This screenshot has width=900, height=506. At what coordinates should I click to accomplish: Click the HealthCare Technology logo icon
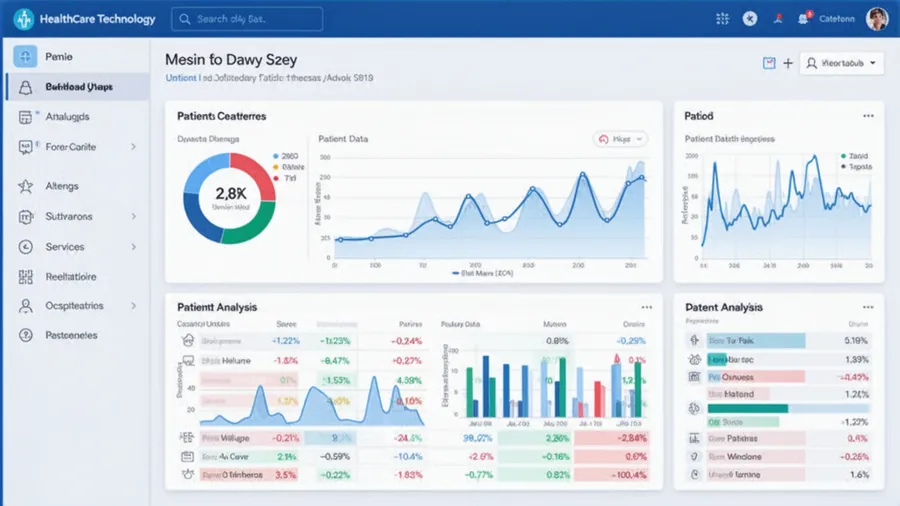[24, 19]
